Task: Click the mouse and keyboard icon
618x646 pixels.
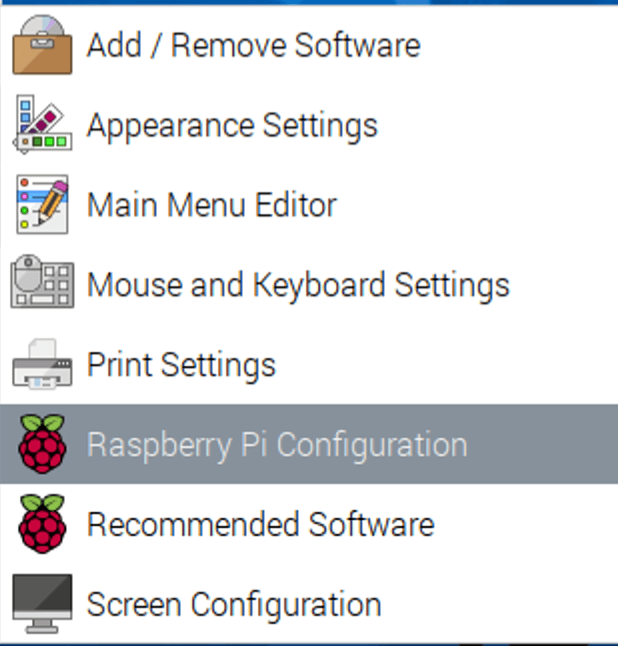Action: [x=42, y=282]
